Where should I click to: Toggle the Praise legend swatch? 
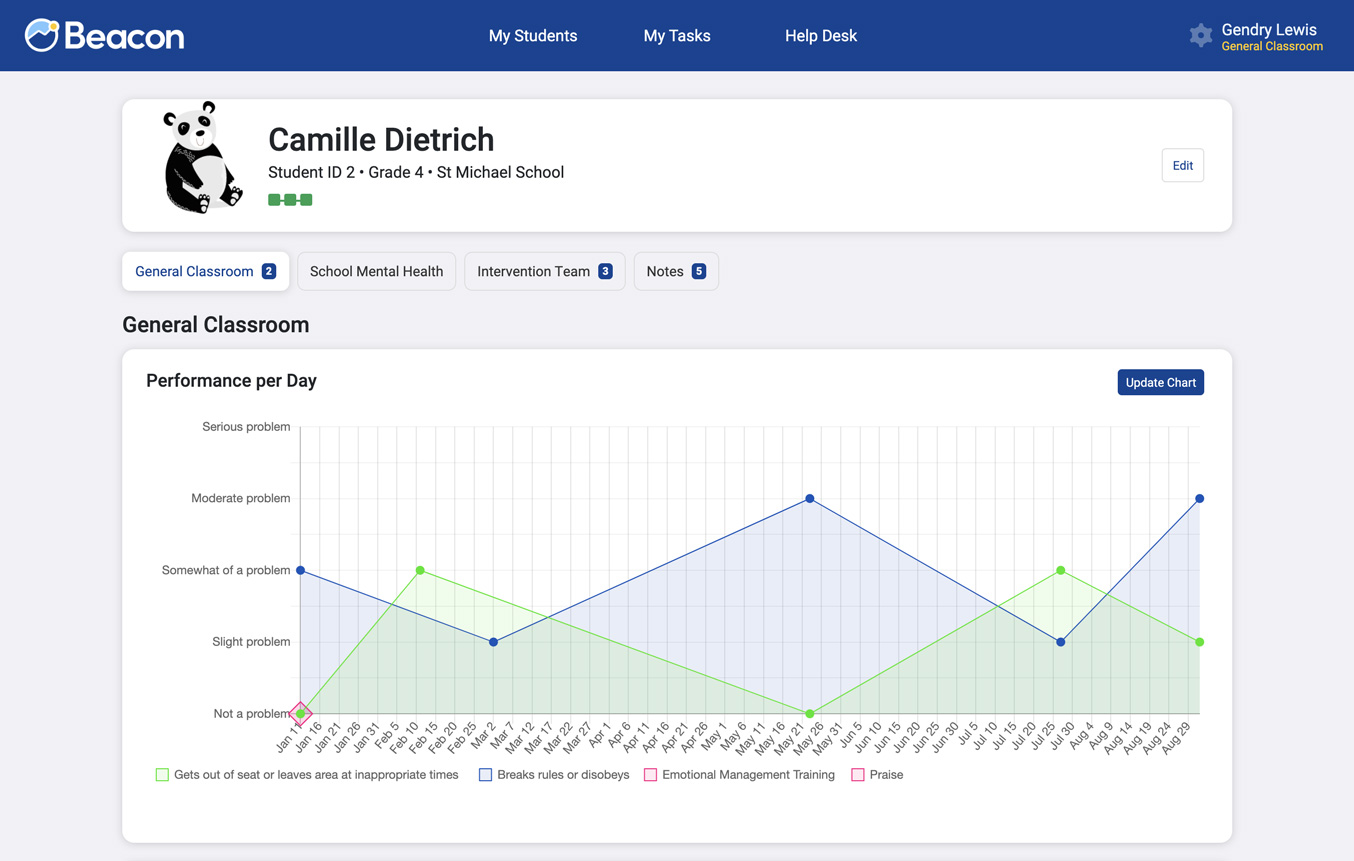[857, 775]
